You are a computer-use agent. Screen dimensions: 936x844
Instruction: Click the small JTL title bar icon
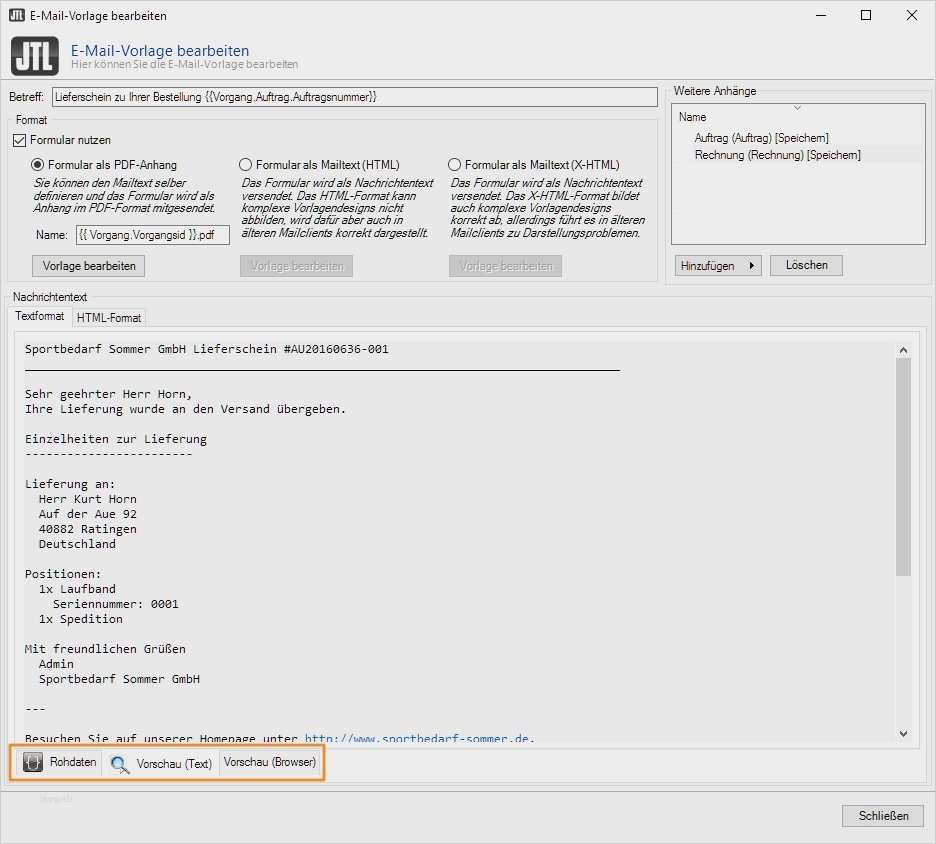point(17,16)
